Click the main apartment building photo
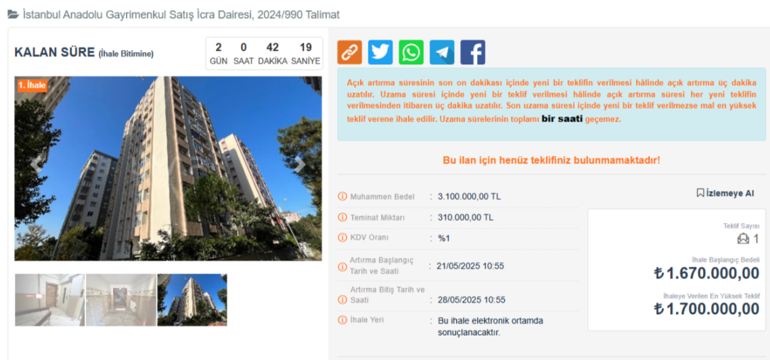Screen dimensions: 770x360 pos(168,168)
